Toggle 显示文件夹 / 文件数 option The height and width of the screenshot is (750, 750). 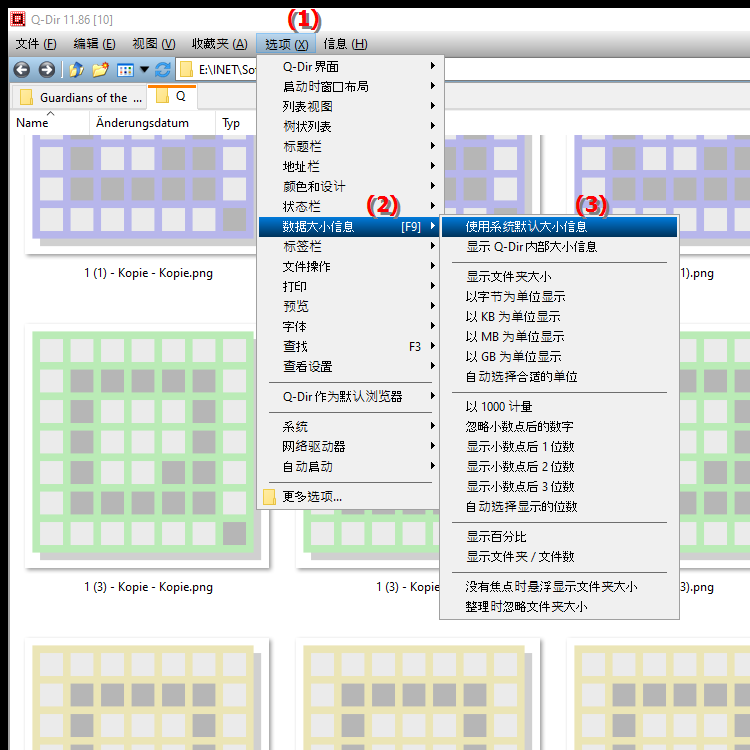coord(559,556)
